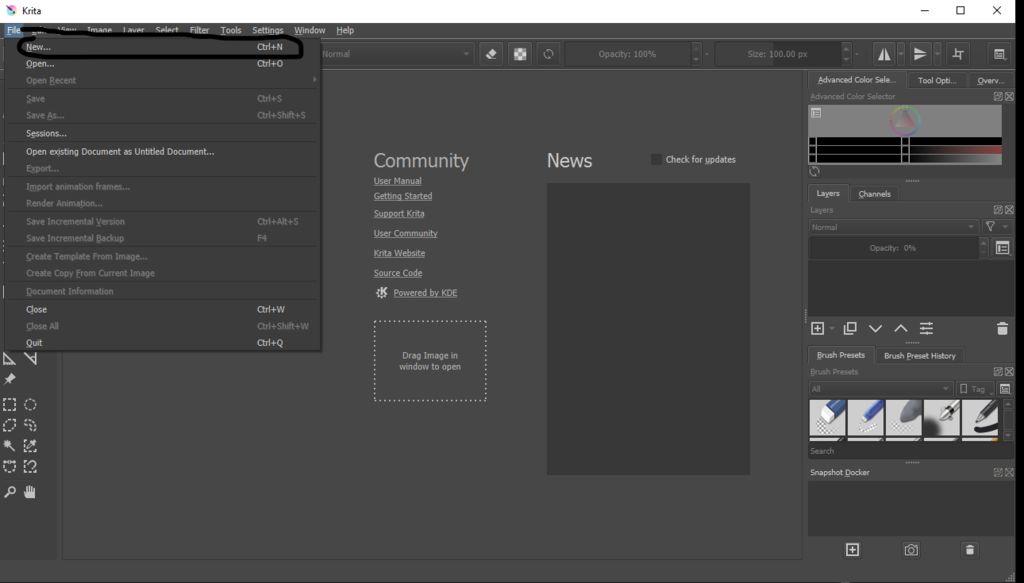Enable Check for updates checkbox
This screenshot has width=1024, height=583.
pyautogui.click(x=656, y=159)
